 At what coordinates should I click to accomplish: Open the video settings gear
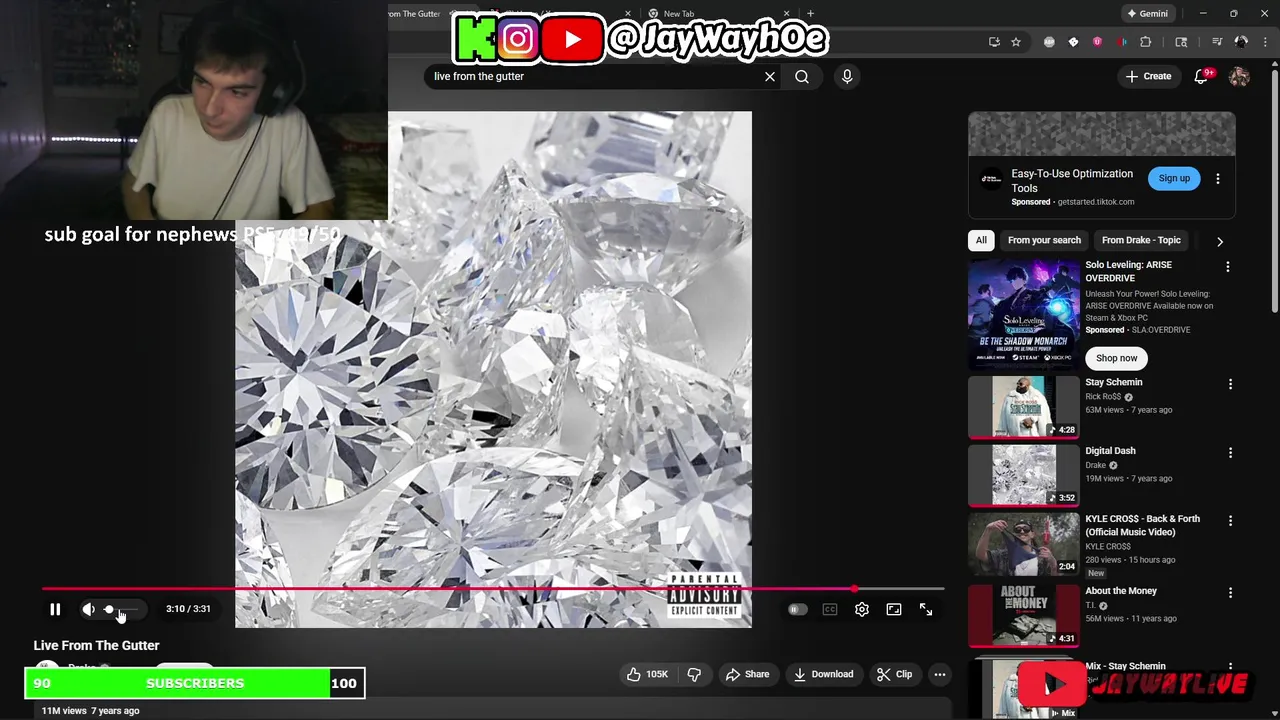(862, 609)
